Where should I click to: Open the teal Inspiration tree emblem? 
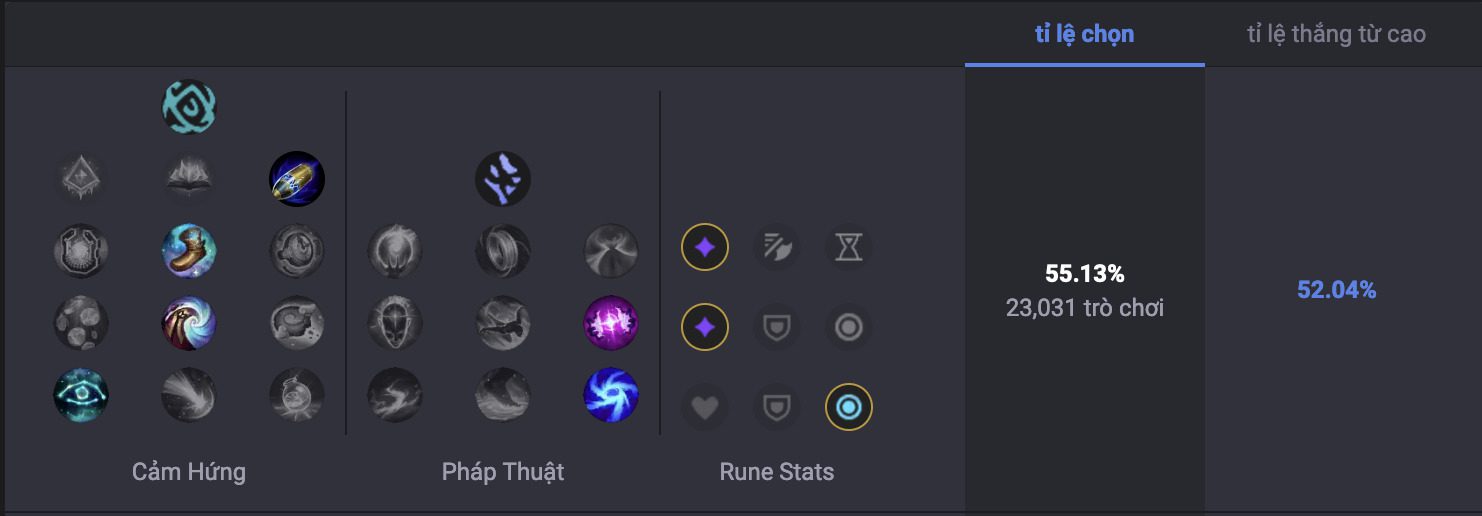[189, 107]
